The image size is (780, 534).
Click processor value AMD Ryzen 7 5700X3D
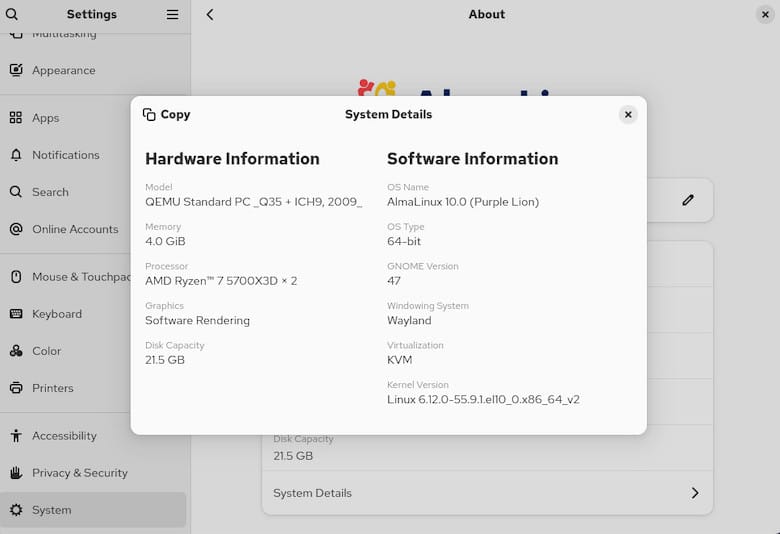pos(221,281)
